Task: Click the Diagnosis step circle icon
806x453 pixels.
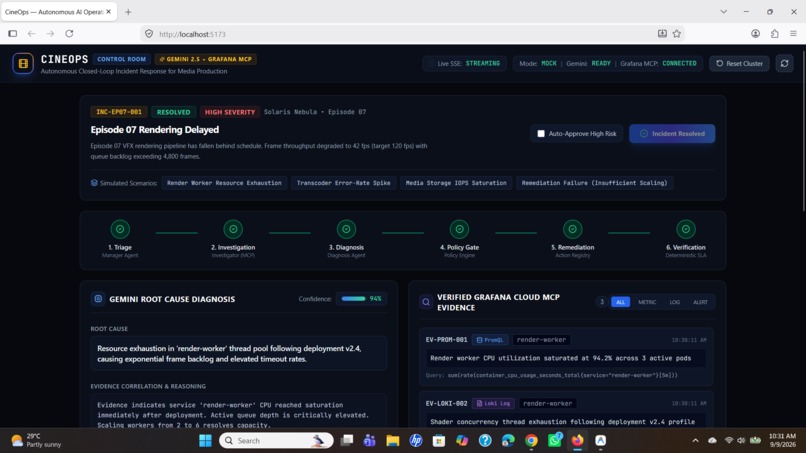Action: pos(346,229)
